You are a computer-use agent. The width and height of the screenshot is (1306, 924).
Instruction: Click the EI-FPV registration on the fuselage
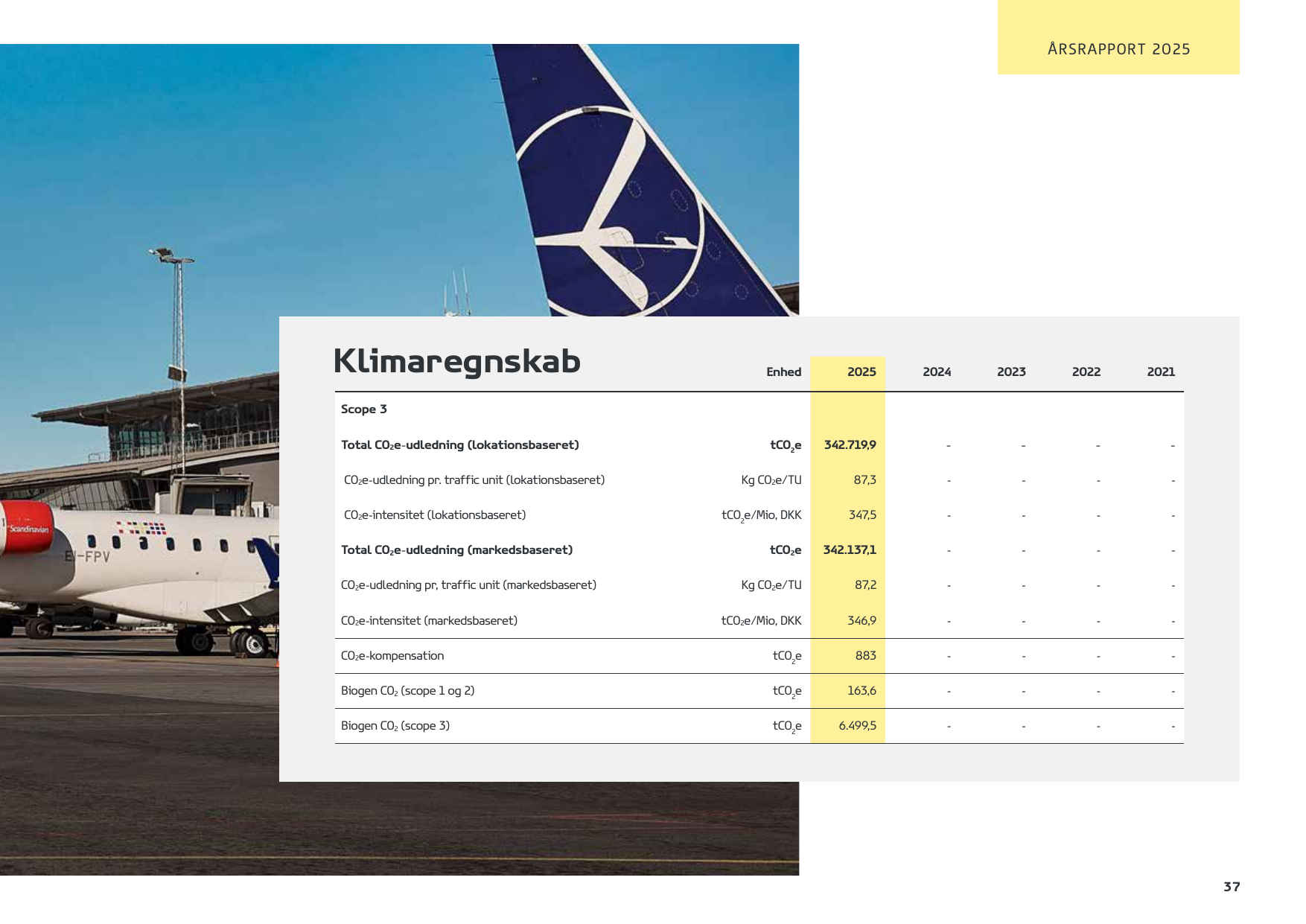tap(87, 556)
